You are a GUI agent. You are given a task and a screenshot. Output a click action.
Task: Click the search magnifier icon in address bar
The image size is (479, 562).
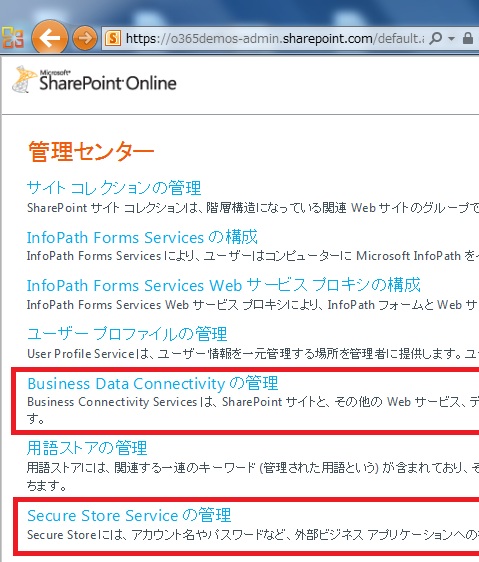click(x=435, y=38)
